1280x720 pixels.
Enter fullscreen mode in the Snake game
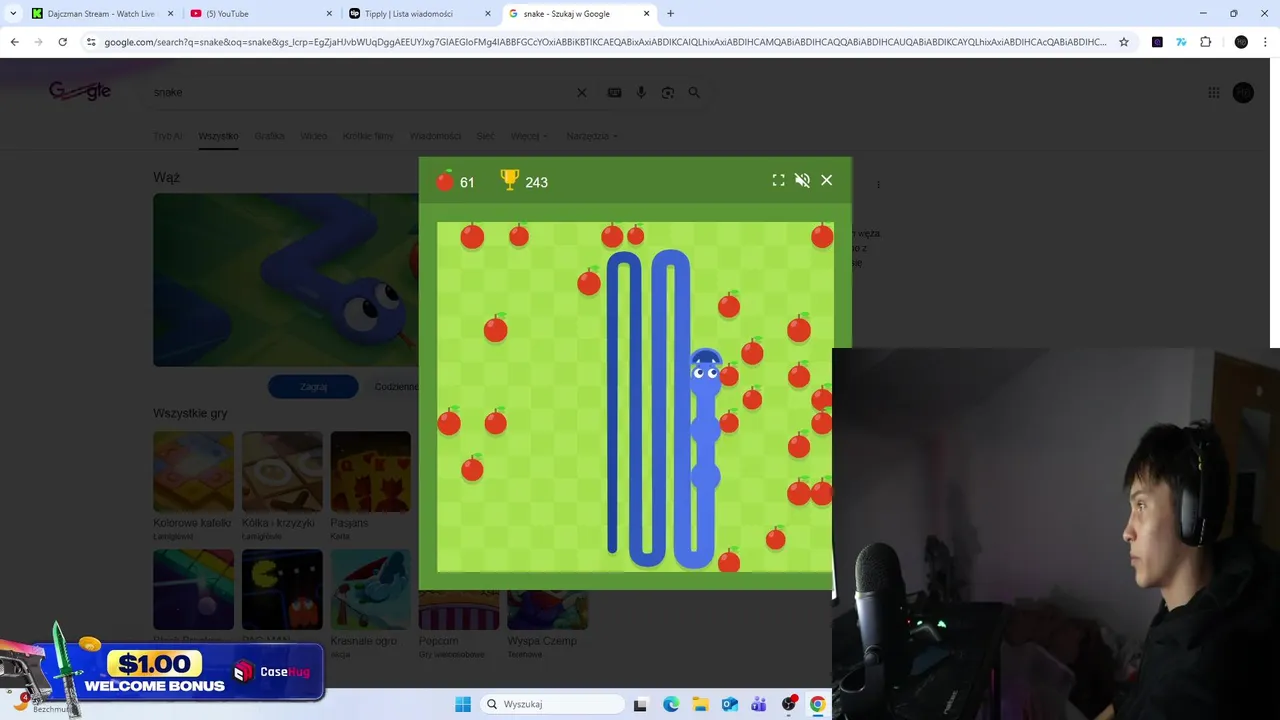click(x=778, y=180)
